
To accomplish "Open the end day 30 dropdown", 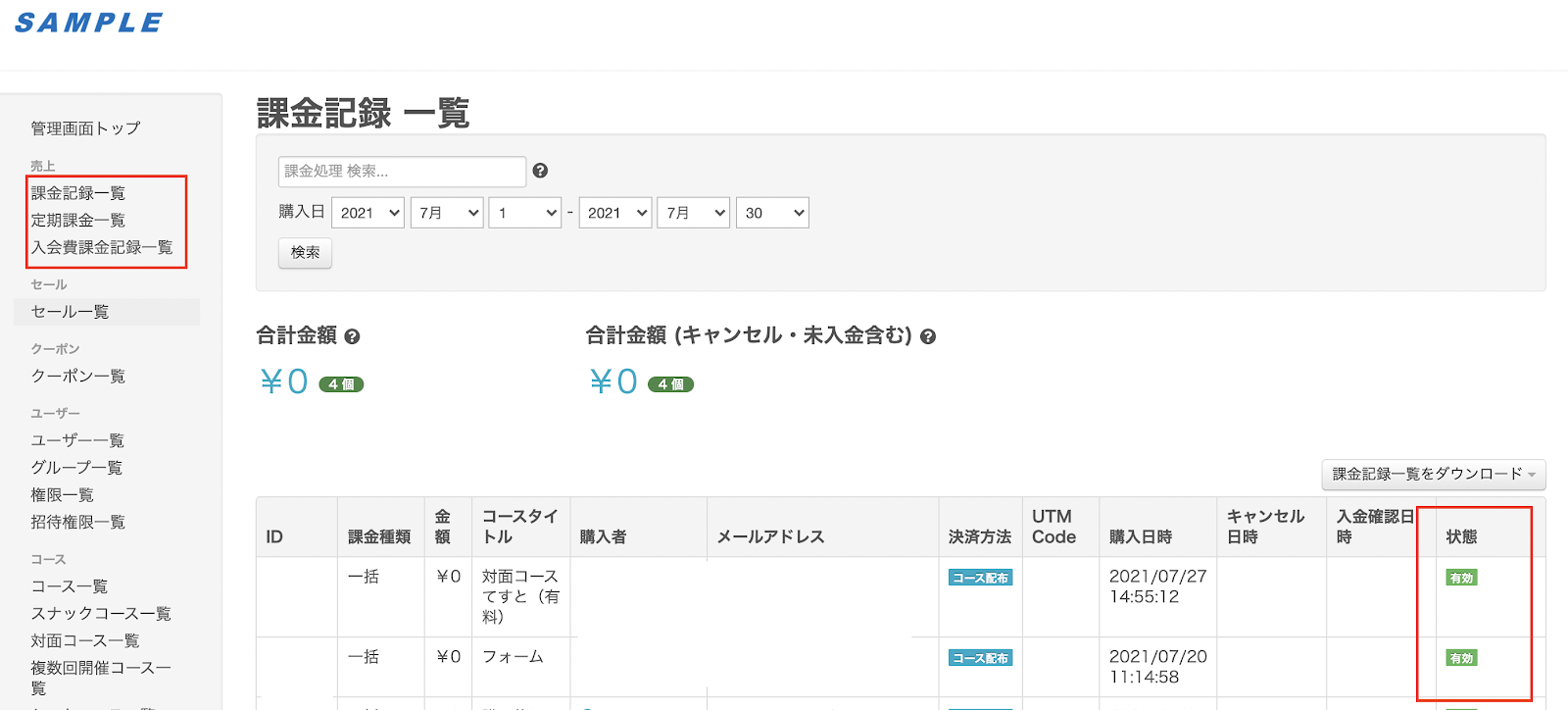I will 772,213.
